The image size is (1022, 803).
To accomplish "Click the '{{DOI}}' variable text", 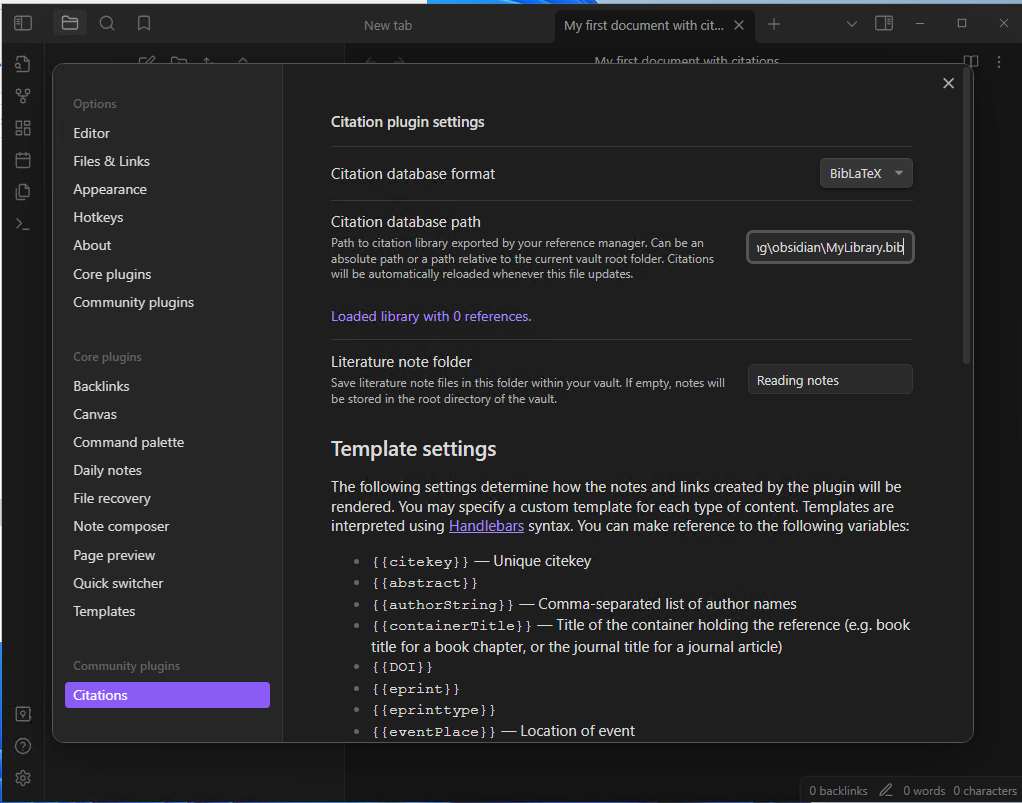I will pos(402,667).
